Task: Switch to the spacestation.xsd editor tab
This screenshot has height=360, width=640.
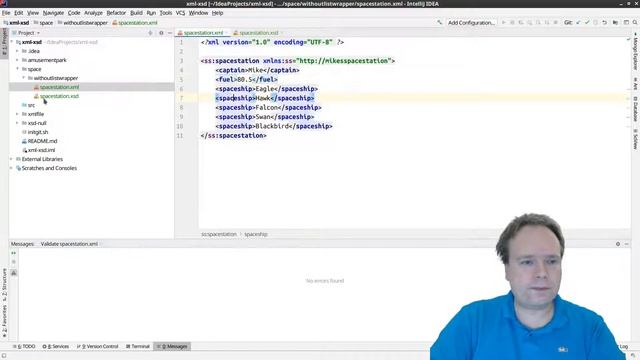Action: coord(258,33)
